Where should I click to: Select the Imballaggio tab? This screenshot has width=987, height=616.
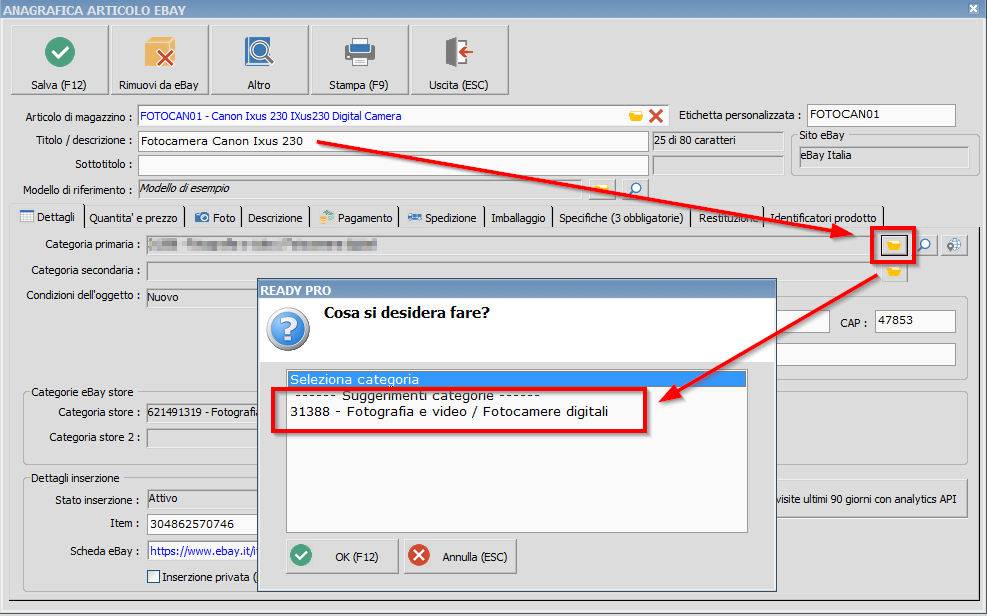tap(518, 218)
